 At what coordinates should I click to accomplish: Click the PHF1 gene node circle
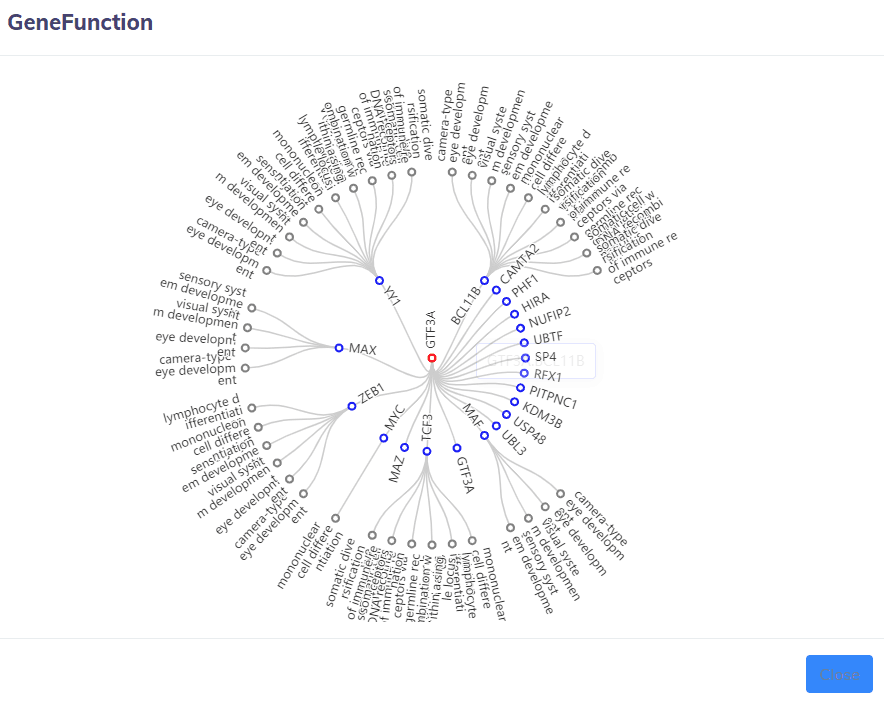pyautogui.click(x=496, y=290)
